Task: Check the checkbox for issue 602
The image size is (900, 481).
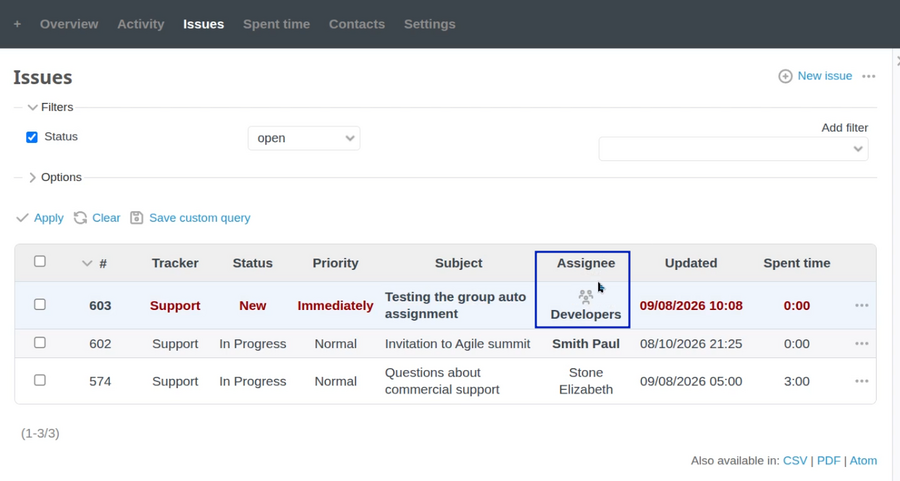Action: pyautogui.click(x=40, y=343)
